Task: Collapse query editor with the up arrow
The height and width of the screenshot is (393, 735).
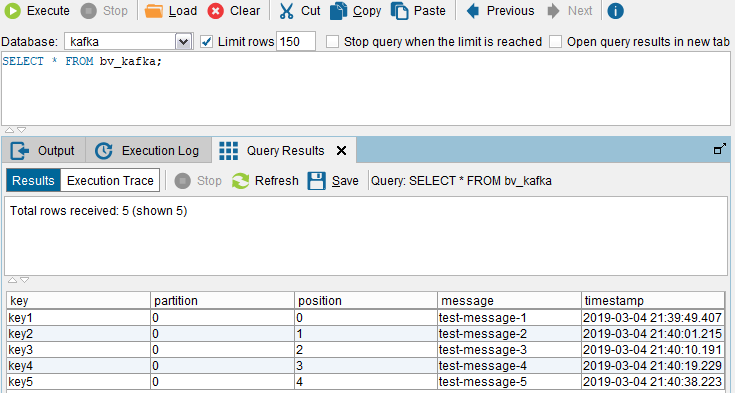Action: pyautogui.click(x=9, y=130)
